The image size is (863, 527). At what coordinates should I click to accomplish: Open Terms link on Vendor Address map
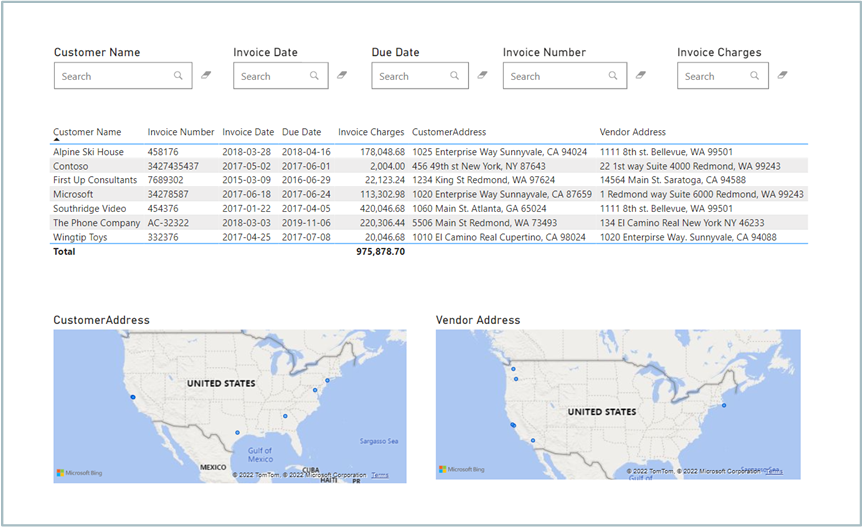pos(774,471)
